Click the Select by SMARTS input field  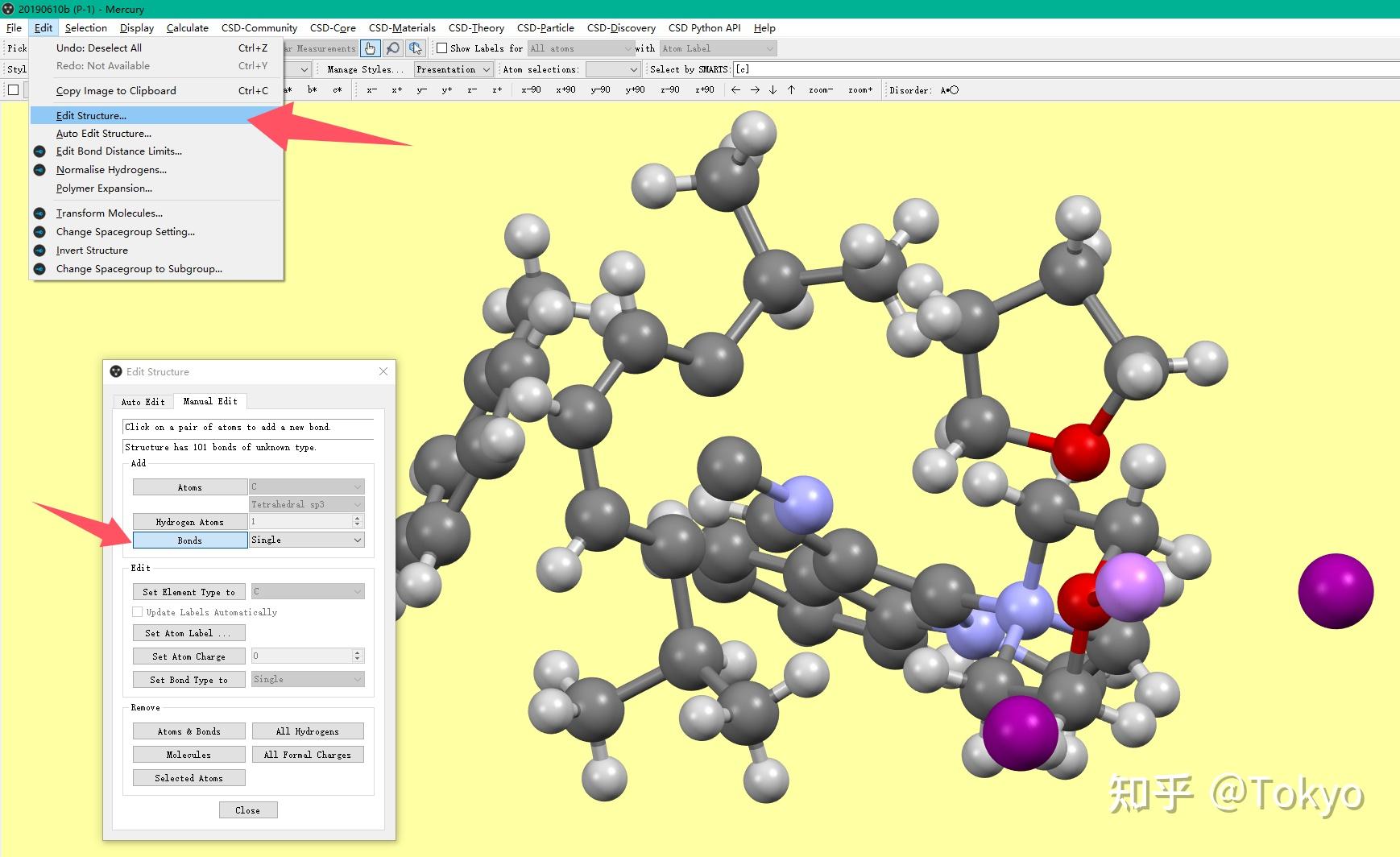1066,69
